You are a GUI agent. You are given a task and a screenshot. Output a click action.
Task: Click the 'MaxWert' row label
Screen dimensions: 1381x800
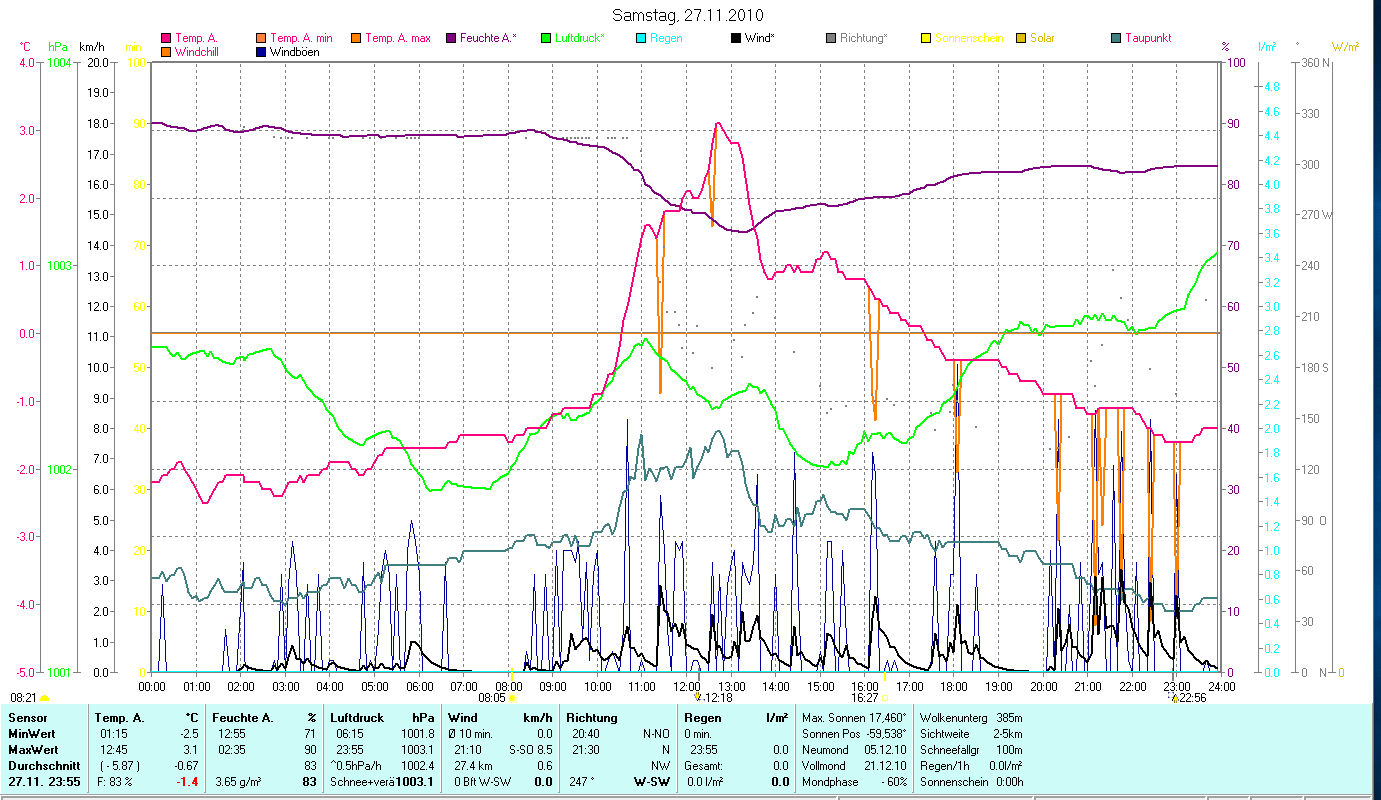pos(33,750)
